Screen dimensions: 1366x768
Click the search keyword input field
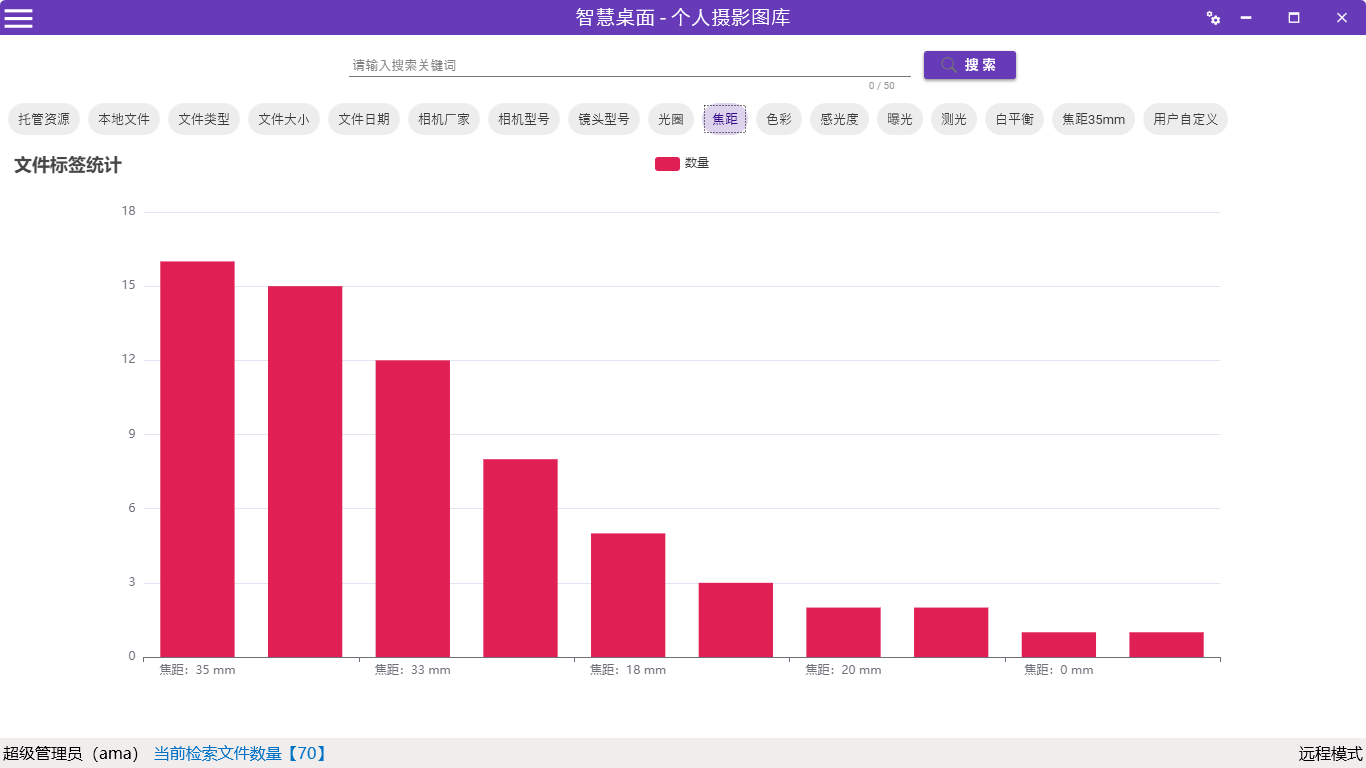[x=628, y=65]
